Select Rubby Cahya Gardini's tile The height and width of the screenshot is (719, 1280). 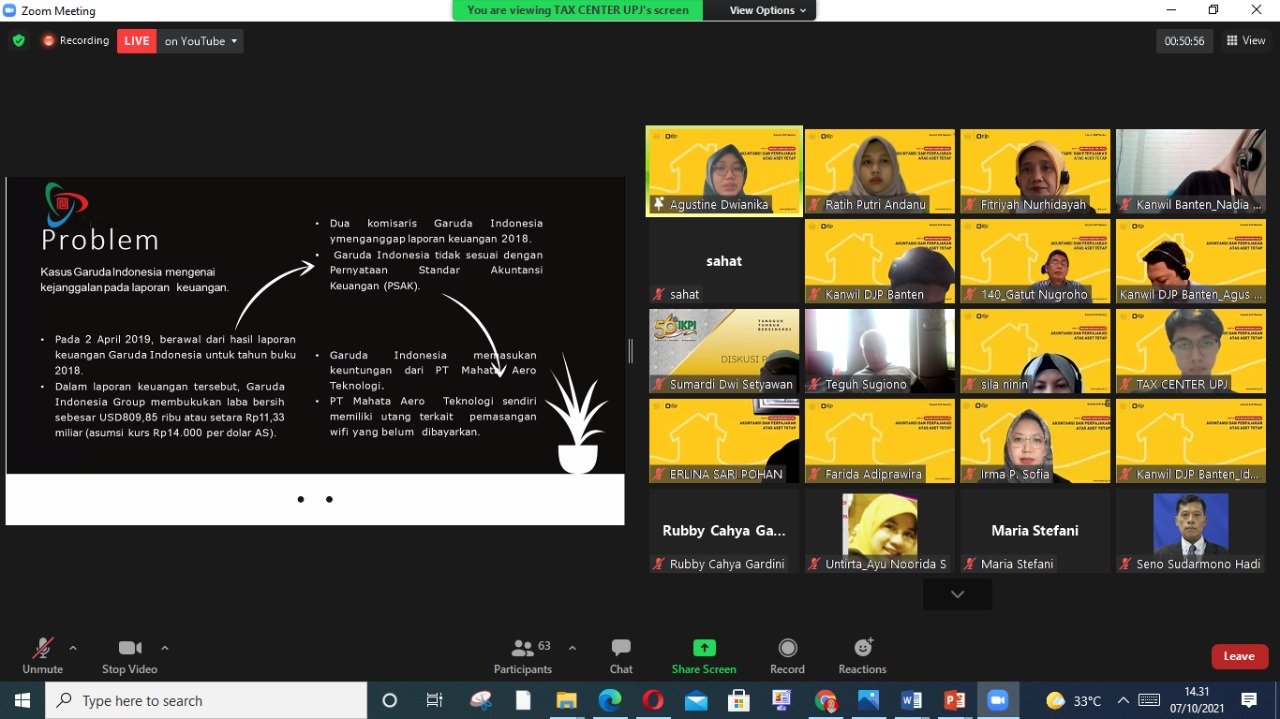coord(724,531)
